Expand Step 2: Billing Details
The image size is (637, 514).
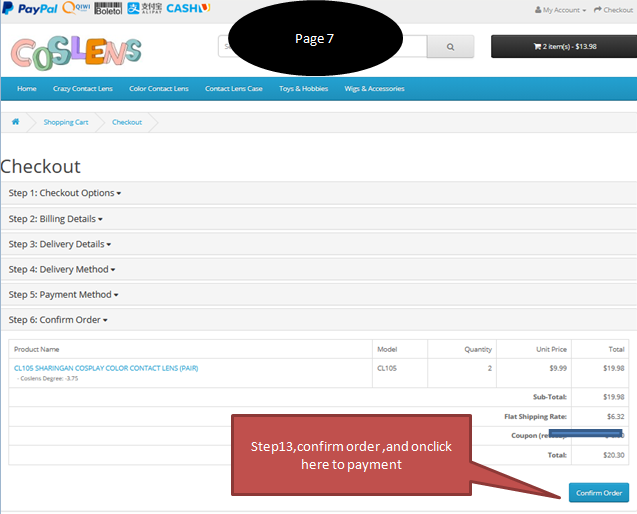click(x=55, y=218)
